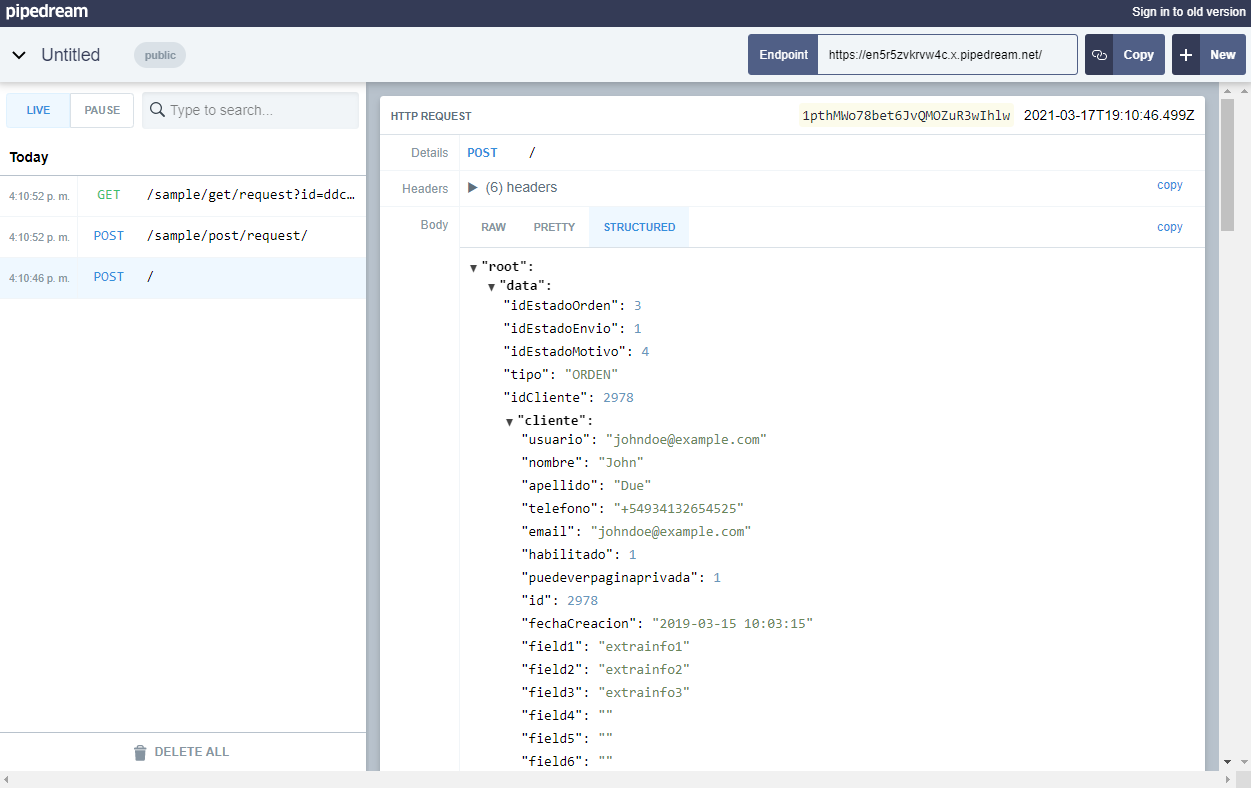The width and height of the screenshot is (1251, 788).
Task: Click the public badge
Action: pyautogui.click(x=160, y=55)
